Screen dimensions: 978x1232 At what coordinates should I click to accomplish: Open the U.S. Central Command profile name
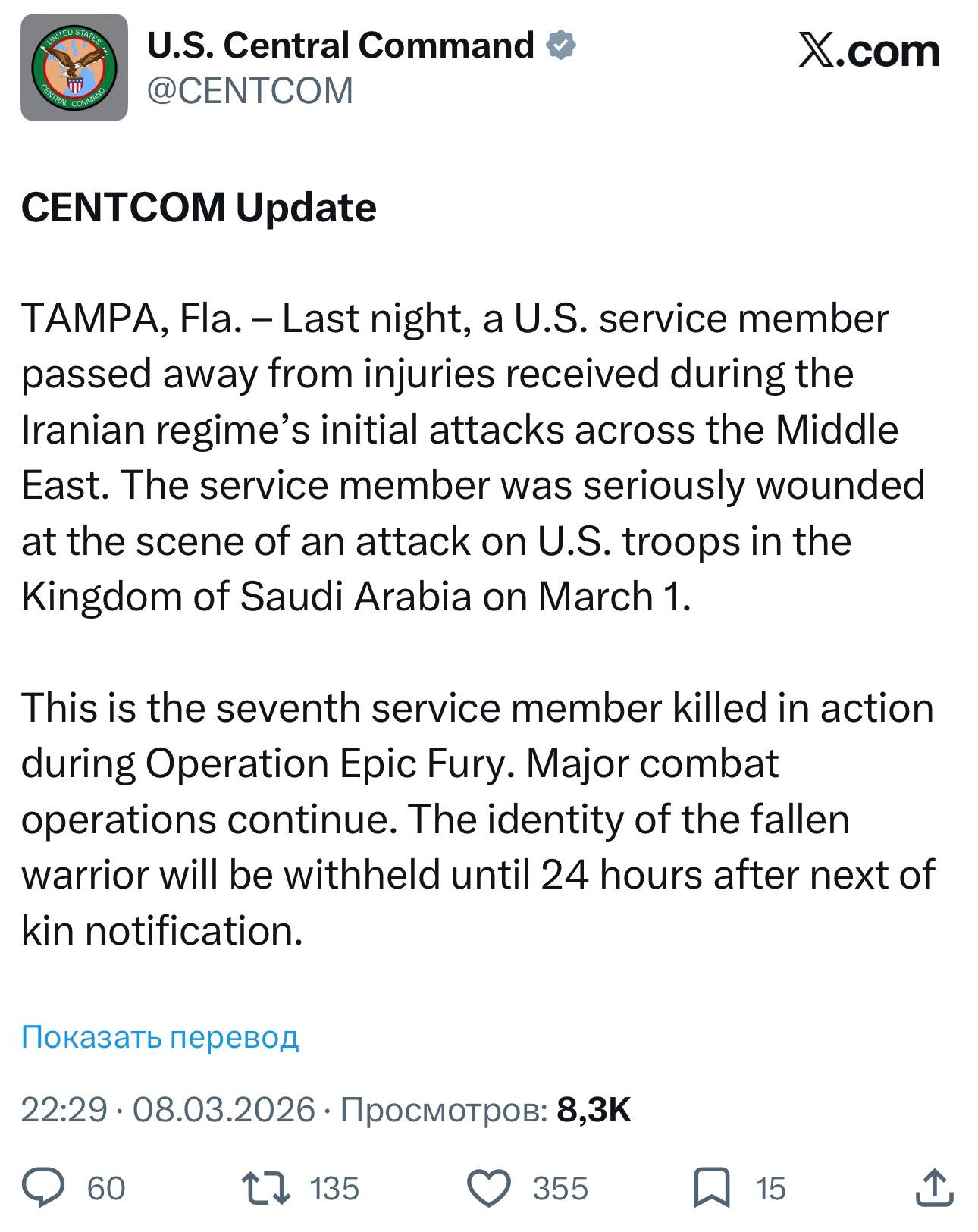(x=340, y=45)
